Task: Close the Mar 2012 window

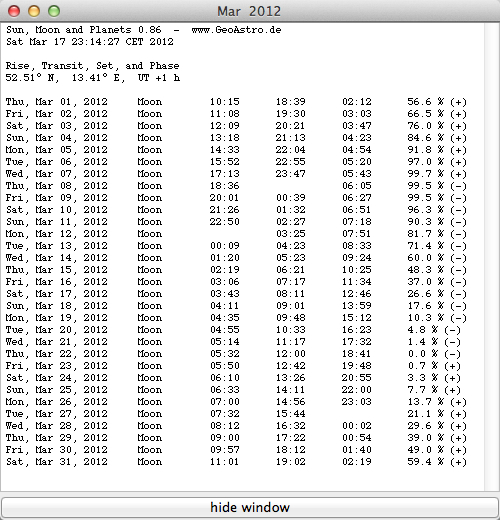Action: [x=14, y=11]
